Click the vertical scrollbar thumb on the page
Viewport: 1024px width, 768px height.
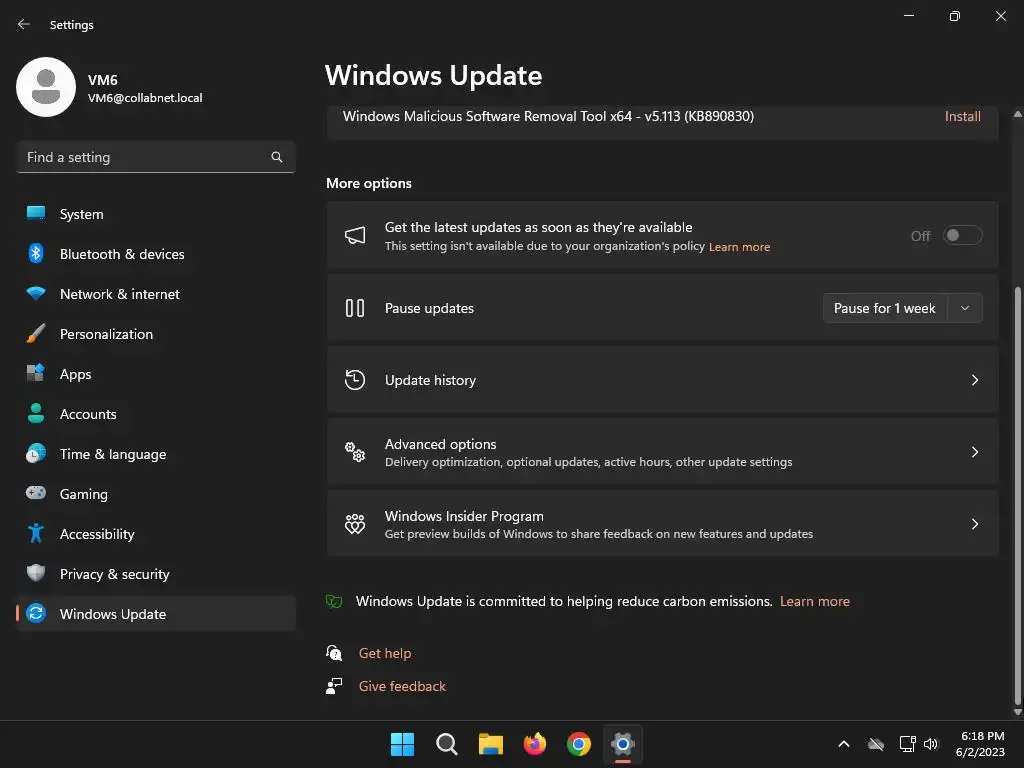pos(1017,496)
